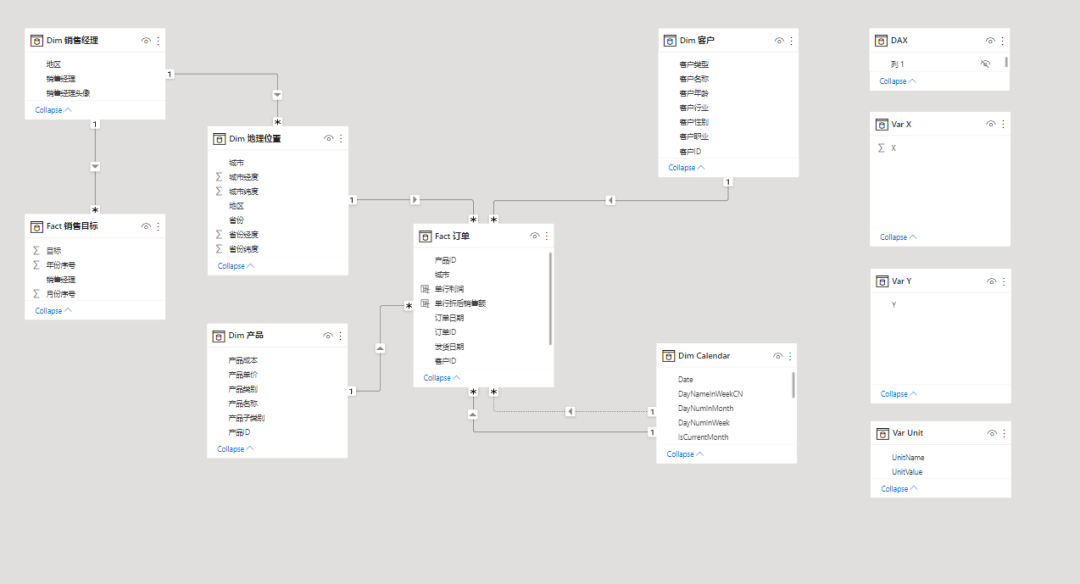This screenshot has width=1080, height=584.
Task: Click the Dim Calendar table icon
Action: tap(668, 356)
